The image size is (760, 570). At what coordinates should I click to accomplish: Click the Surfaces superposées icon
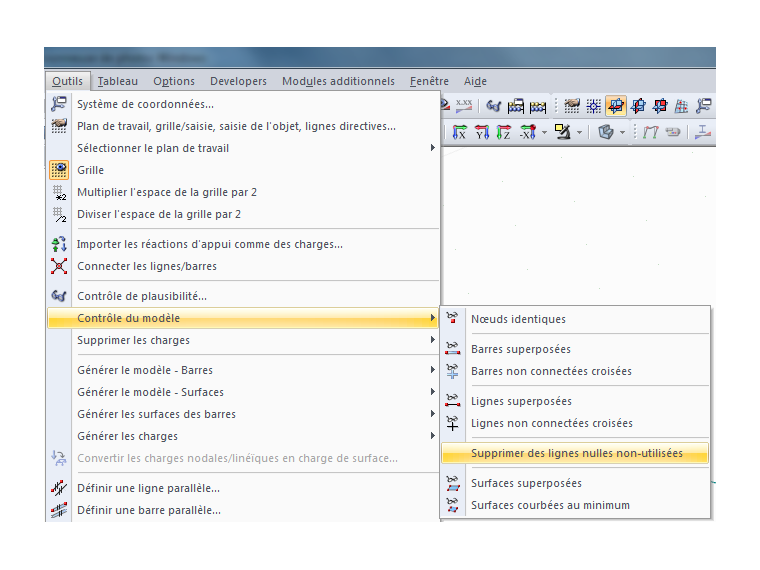click(452, 483)
